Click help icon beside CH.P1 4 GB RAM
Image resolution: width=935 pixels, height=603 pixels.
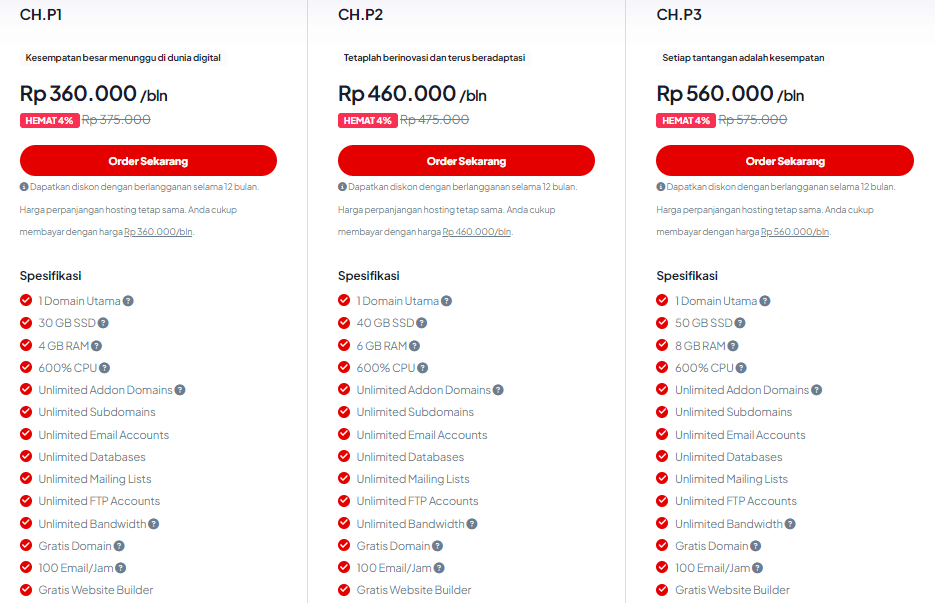click(x=97, y=346)
